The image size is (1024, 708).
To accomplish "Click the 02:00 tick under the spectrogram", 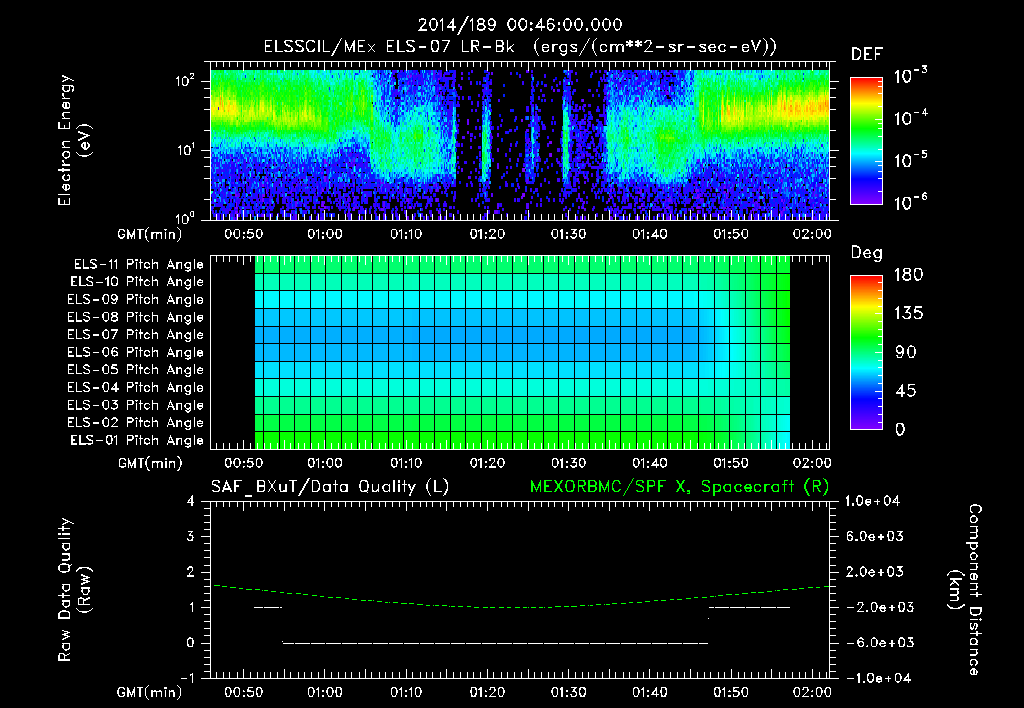I will [x=812, y=234].
